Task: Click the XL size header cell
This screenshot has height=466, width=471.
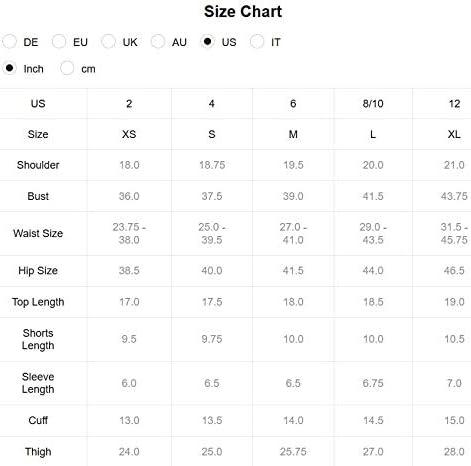Action: pyautogui.click(x=454, y=134)
